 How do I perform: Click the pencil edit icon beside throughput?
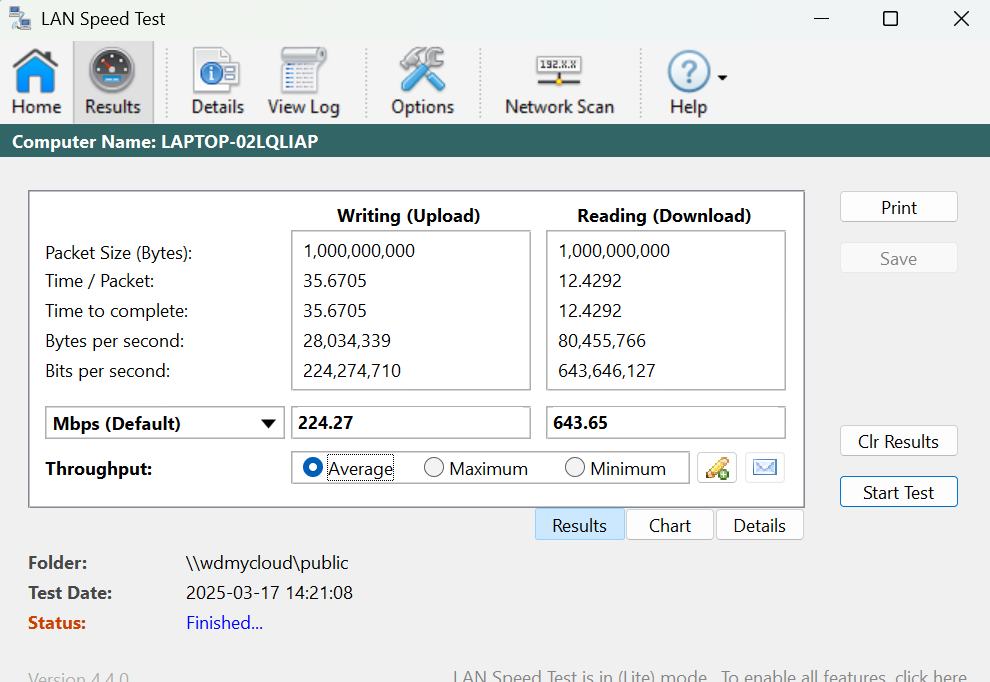[x=716, y=468]
